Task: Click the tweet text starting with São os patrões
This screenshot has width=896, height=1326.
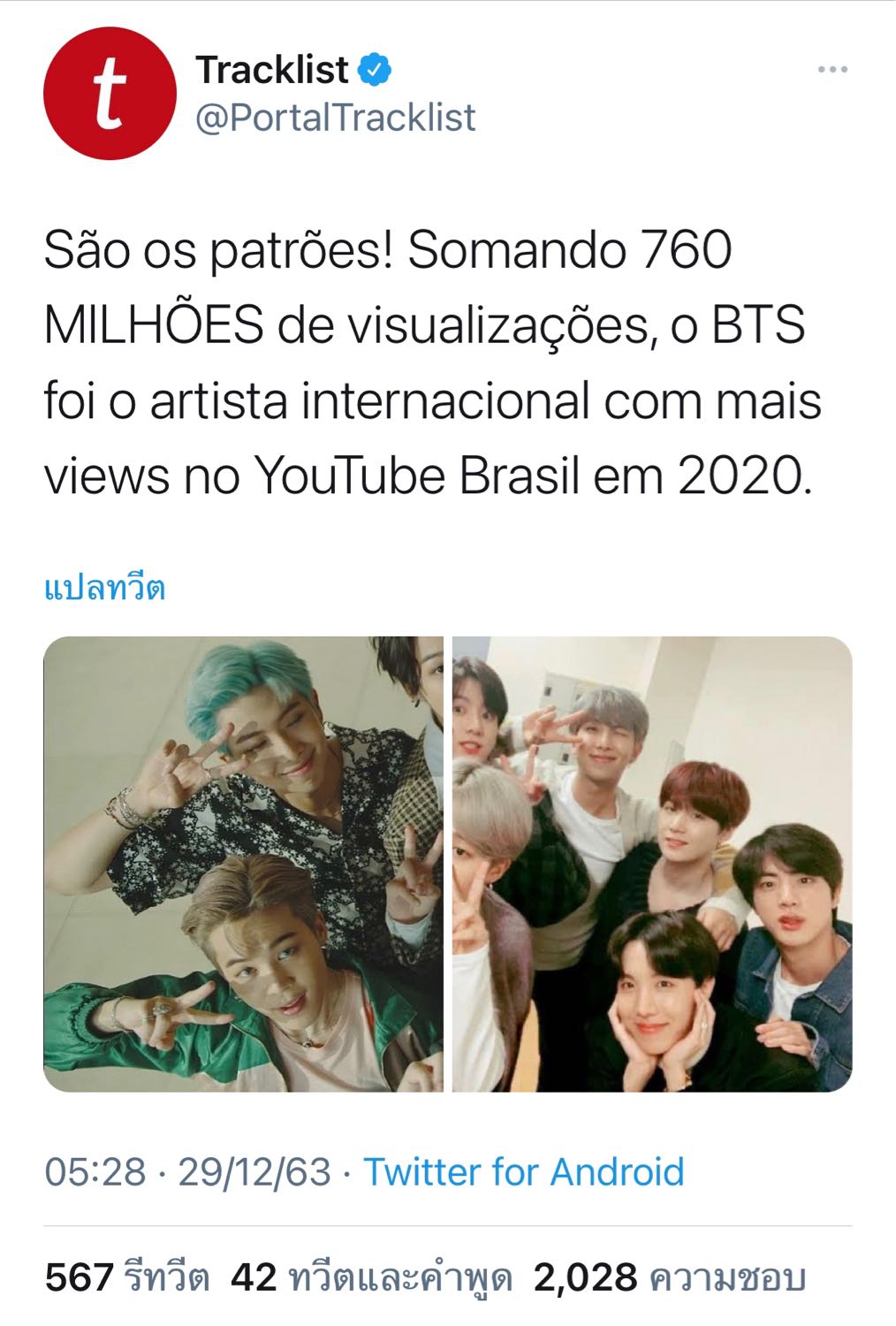Action: 433,363
